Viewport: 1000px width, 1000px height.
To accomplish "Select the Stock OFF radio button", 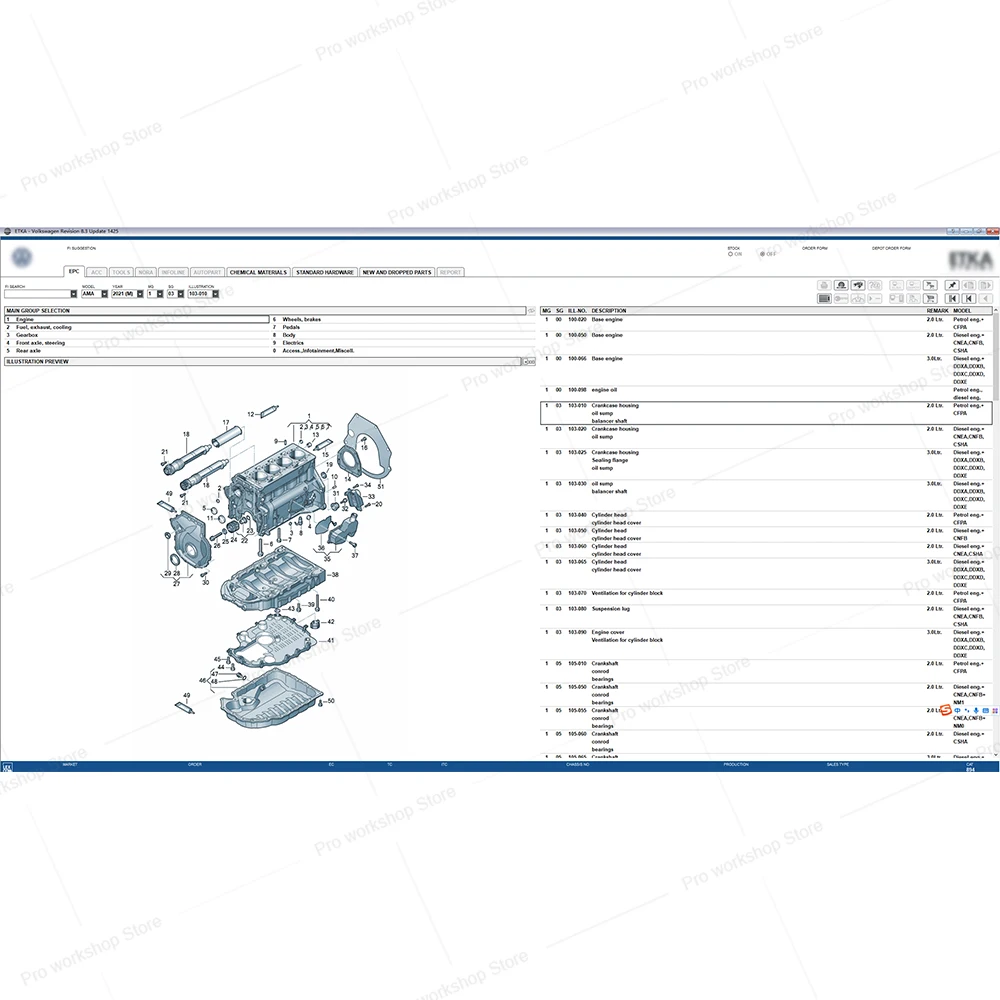I will click(763, 254).
